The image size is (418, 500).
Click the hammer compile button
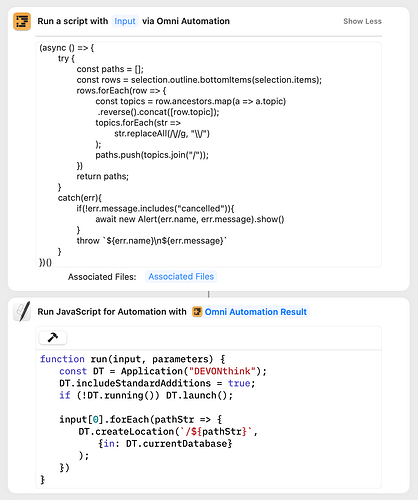(53, 337)
